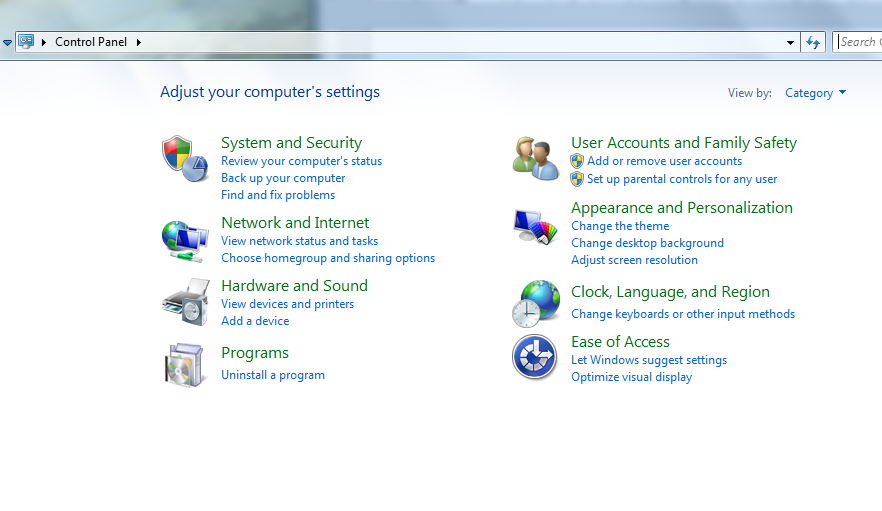Click Add or remove user accounts text
The width and height of the screenshot is (882, 511).
[x=664, y=161]
